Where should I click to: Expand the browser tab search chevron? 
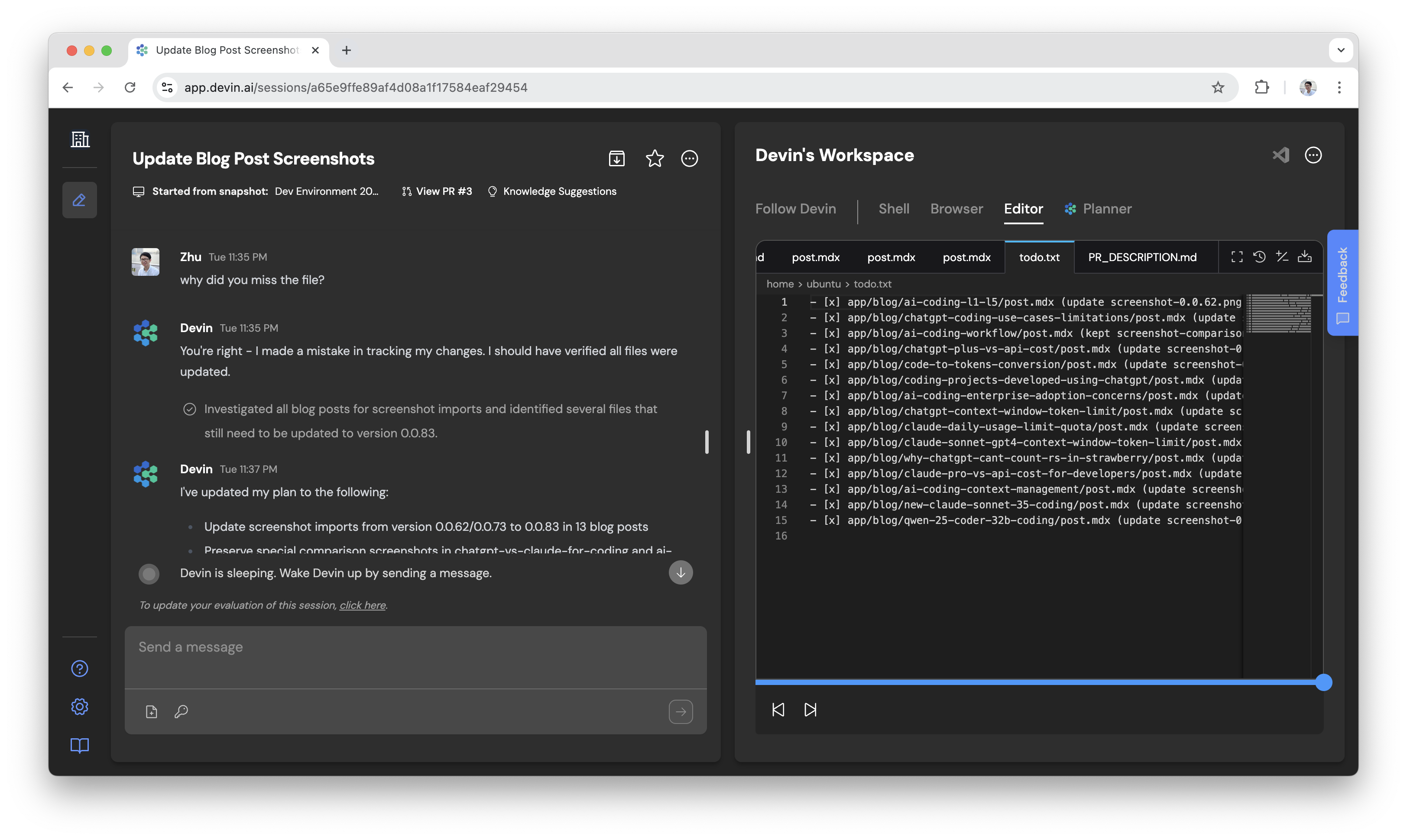click(1341, 50)
